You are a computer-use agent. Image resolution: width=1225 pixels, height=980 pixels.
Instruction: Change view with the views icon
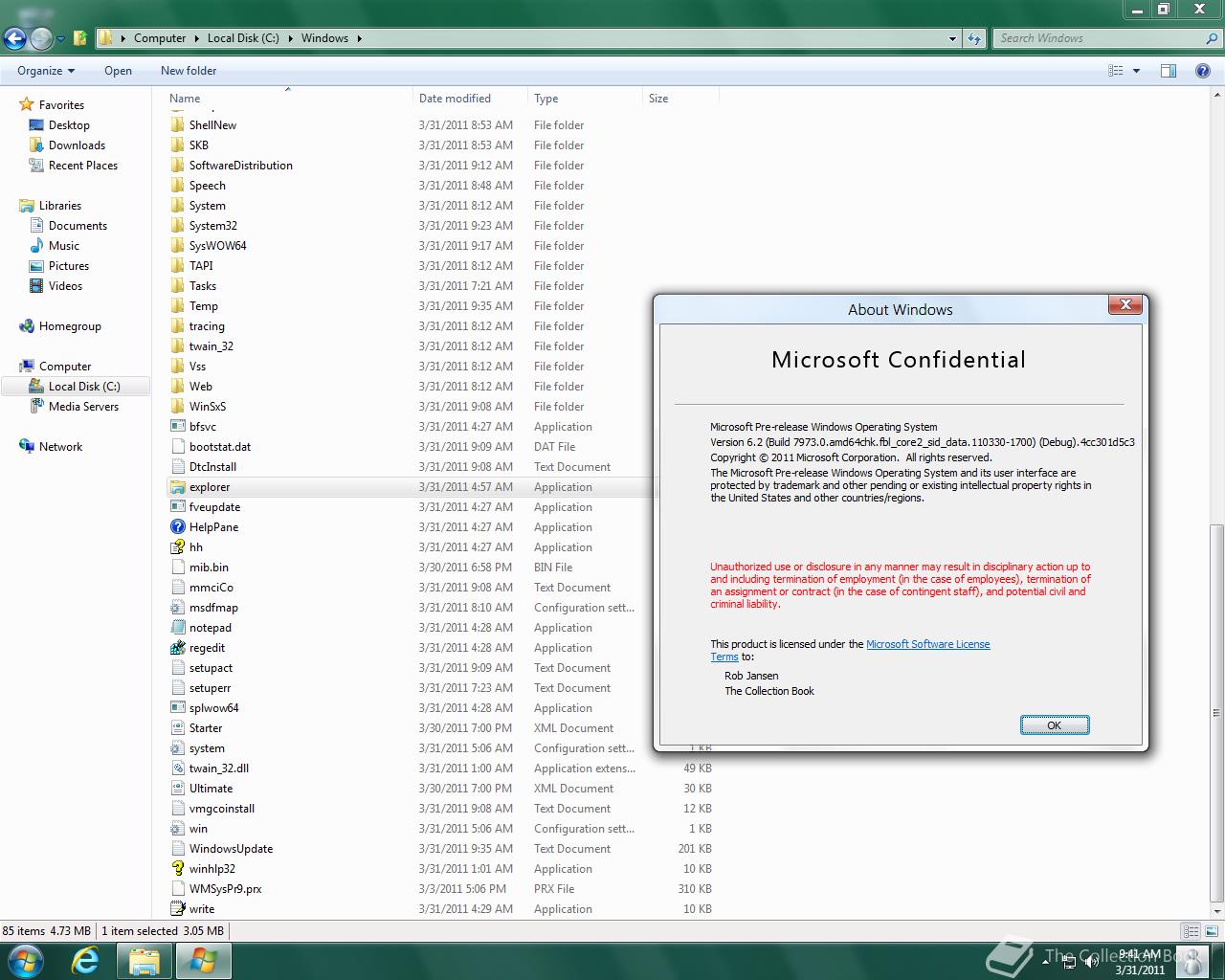(1116, 71)
